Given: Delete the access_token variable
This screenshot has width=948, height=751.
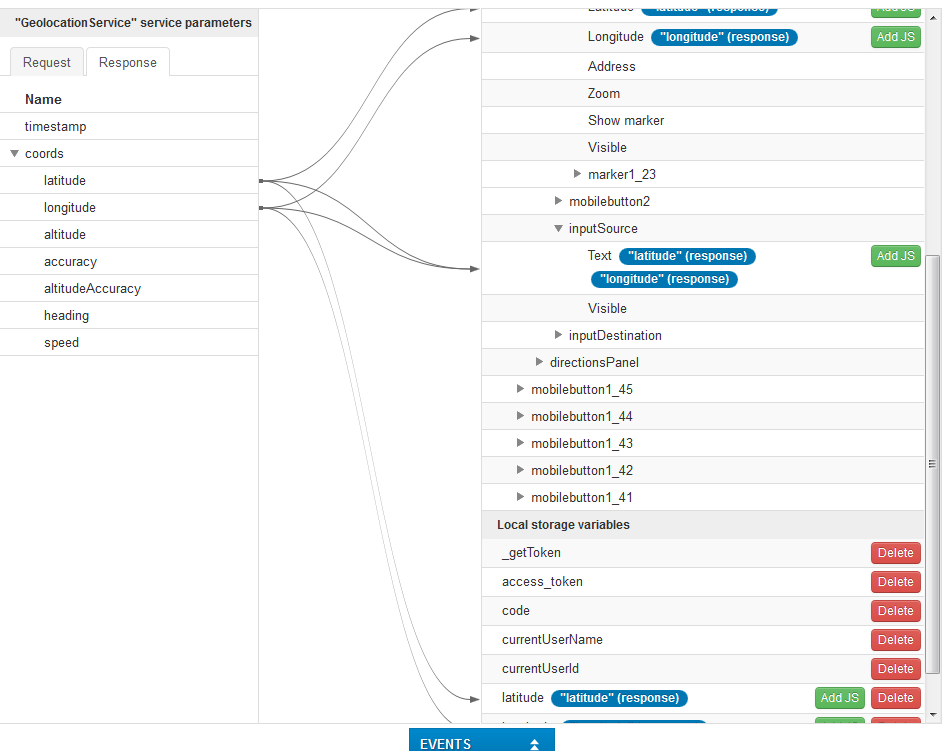Looking at the screenshot, I should click(895, 582).
